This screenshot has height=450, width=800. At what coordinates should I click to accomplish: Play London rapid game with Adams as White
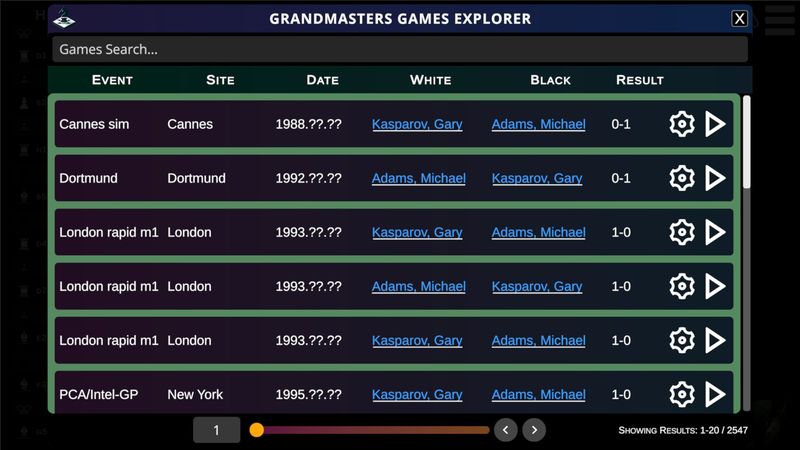[715, 286]
